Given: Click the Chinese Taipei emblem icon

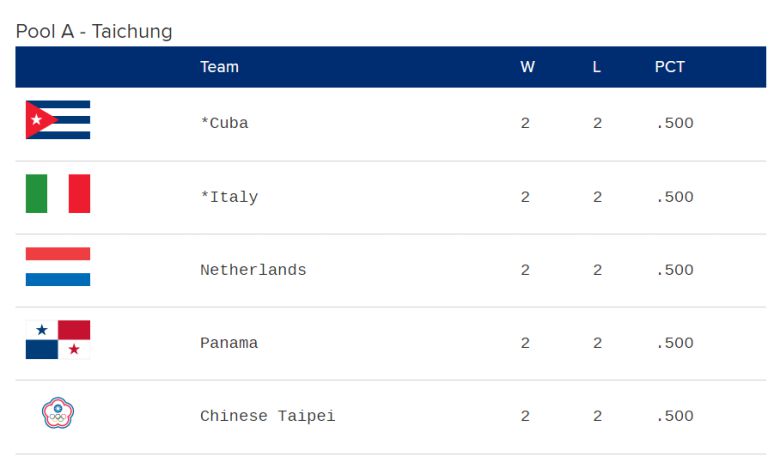Looking at the screenshot, I should click(58, 413).
